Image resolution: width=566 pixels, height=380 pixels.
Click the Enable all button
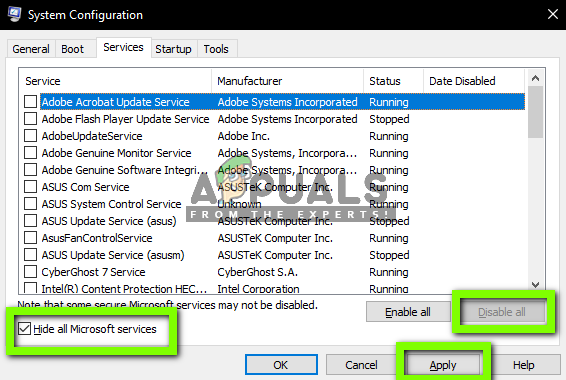coord(408,312)
